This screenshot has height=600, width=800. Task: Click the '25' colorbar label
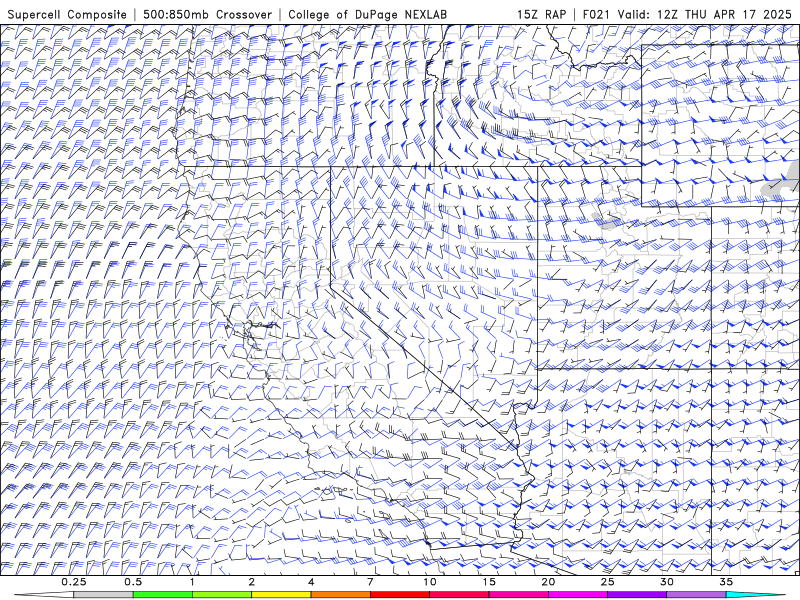pos(607,582)
